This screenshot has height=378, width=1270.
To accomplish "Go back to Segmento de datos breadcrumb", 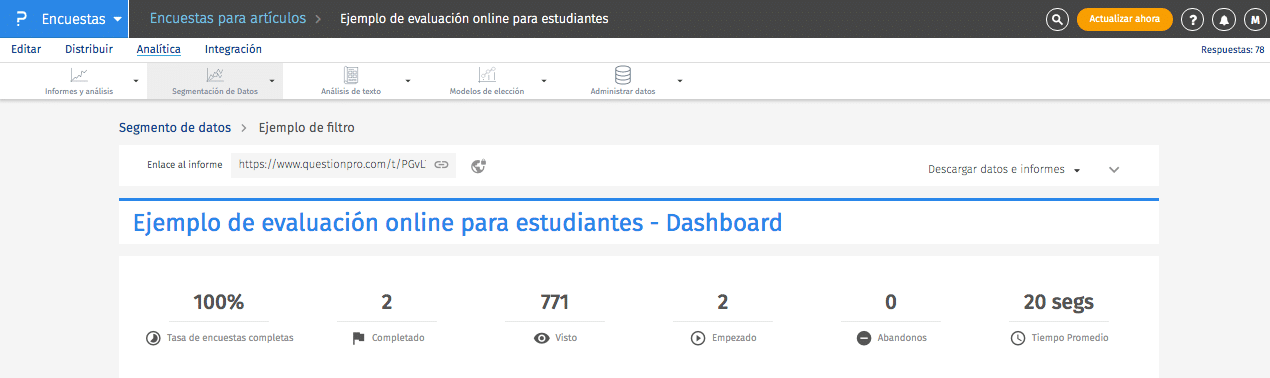I will pyautogui.click(x=175, y=128).
